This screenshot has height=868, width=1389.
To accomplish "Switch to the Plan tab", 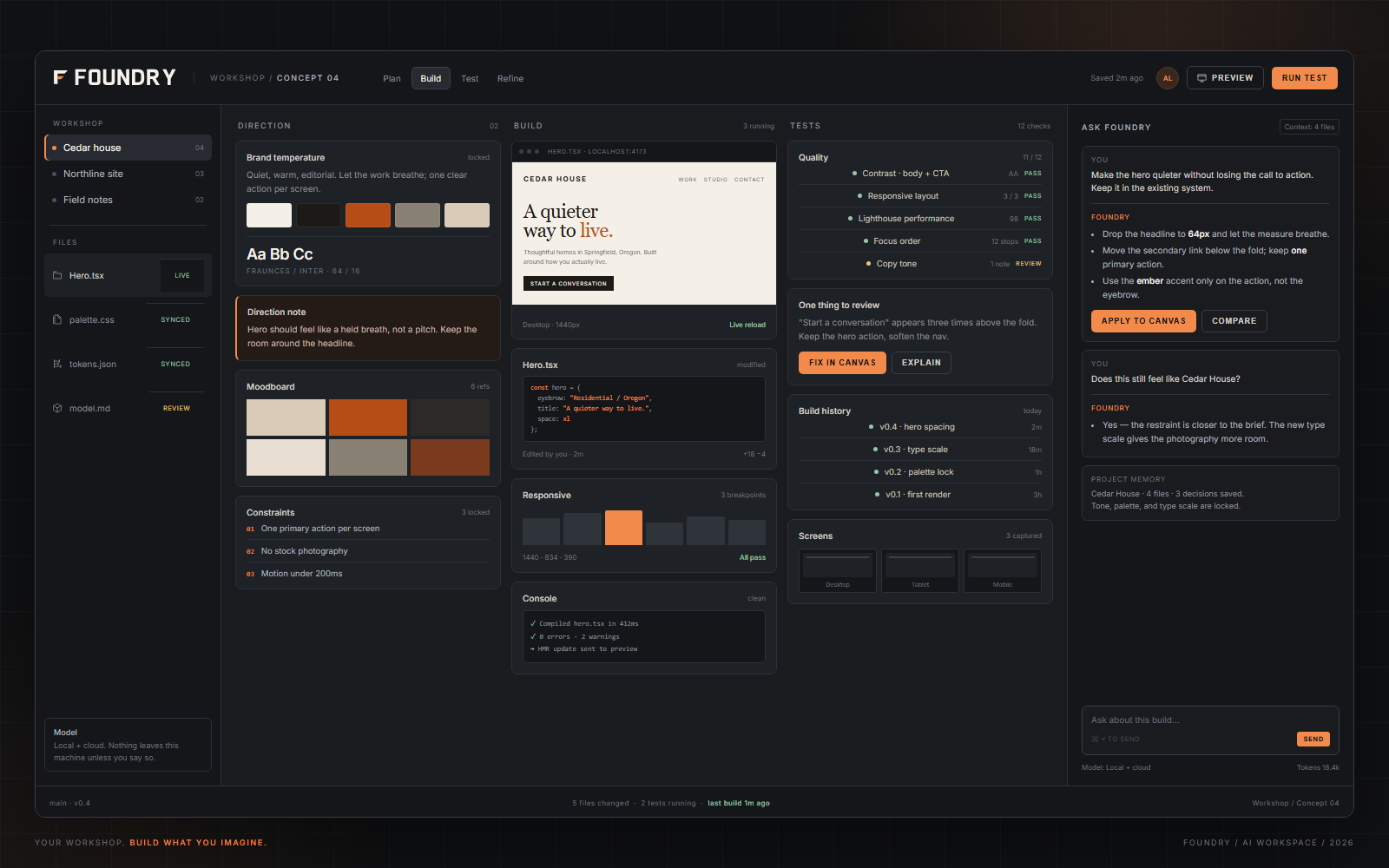I will point(392,78).
